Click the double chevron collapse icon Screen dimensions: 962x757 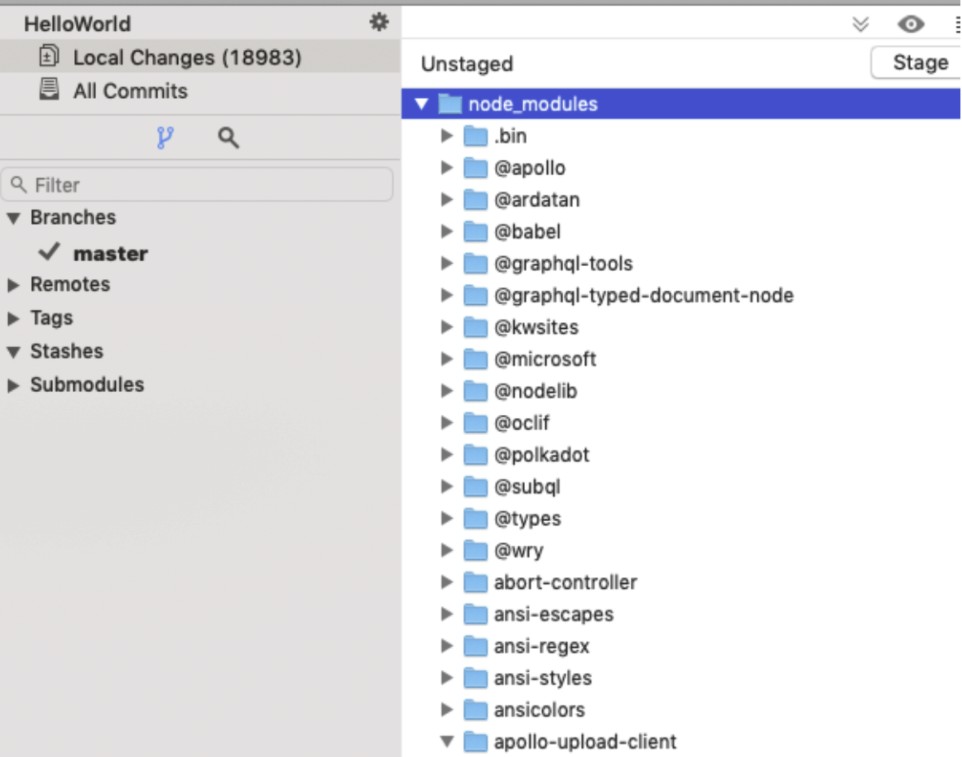[x=860, y=24]
